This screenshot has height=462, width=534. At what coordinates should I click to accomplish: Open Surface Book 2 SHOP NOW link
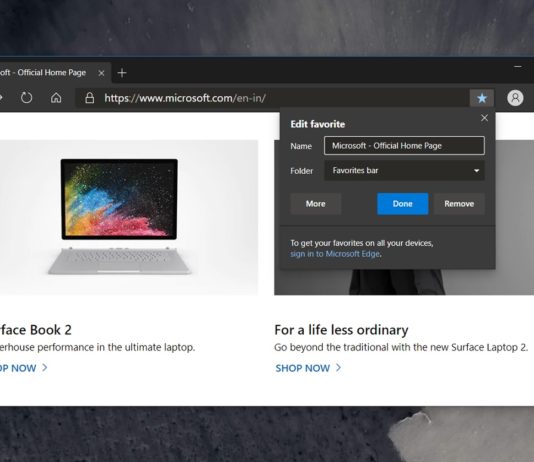click(x=23, y=368)
